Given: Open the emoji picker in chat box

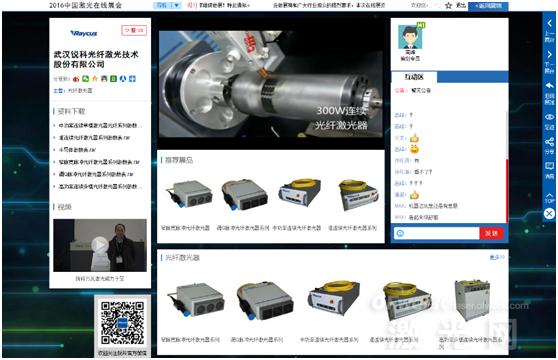Looking at the screenshot, I should click(x=400, y=233).
